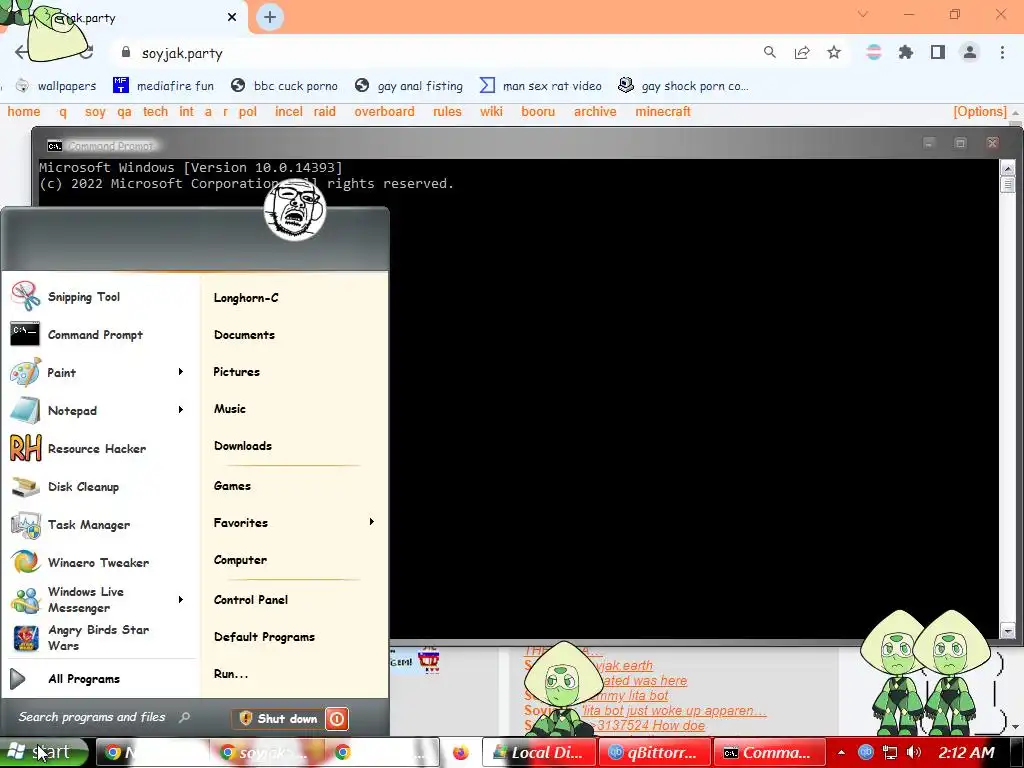Open the Run dialog
Viewport: 1024px width, 768px height.
coord(231,674)
